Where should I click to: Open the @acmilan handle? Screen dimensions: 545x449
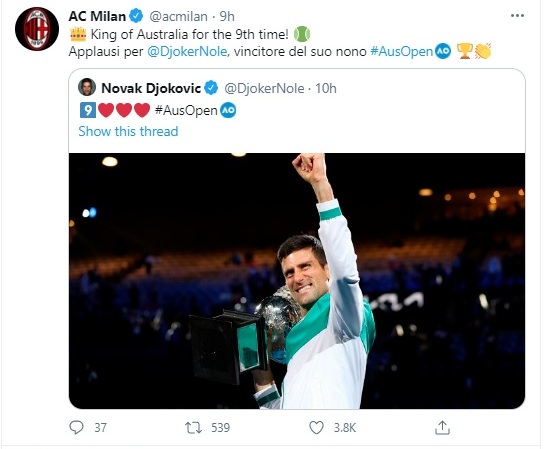pyautogui.click(x=178, y=16)
